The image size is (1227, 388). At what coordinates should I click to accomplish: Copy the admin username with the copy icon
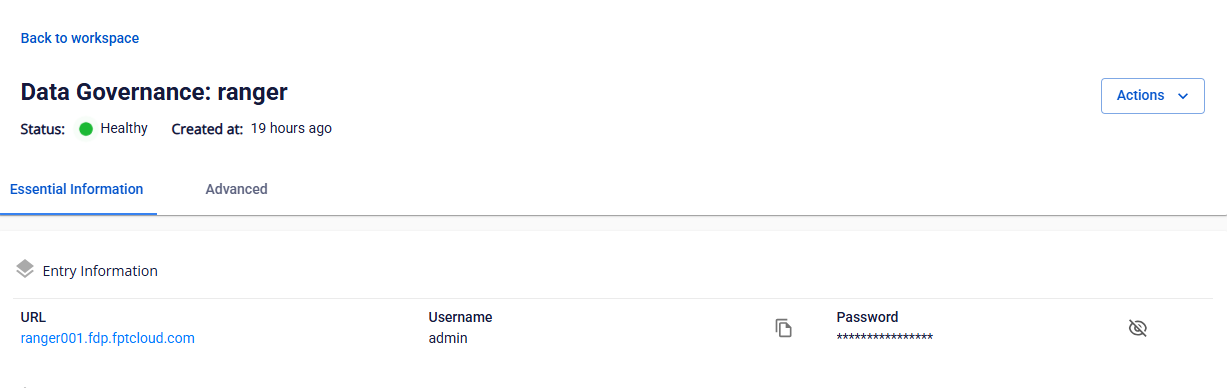click(x=784, y=328)
